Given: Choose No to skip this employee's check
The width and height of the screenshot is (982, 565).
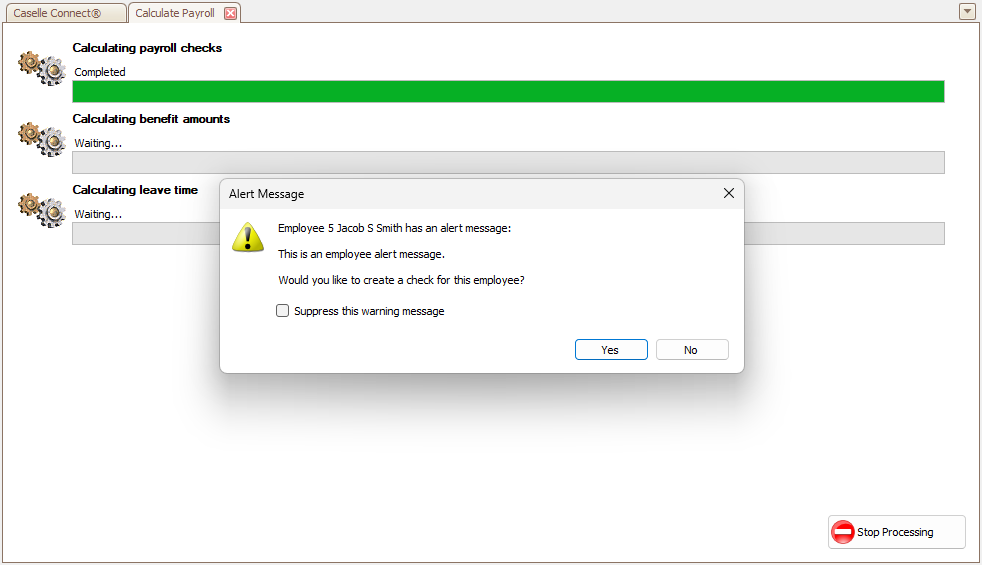Looking at the screenshot, I should click(691, 350).
